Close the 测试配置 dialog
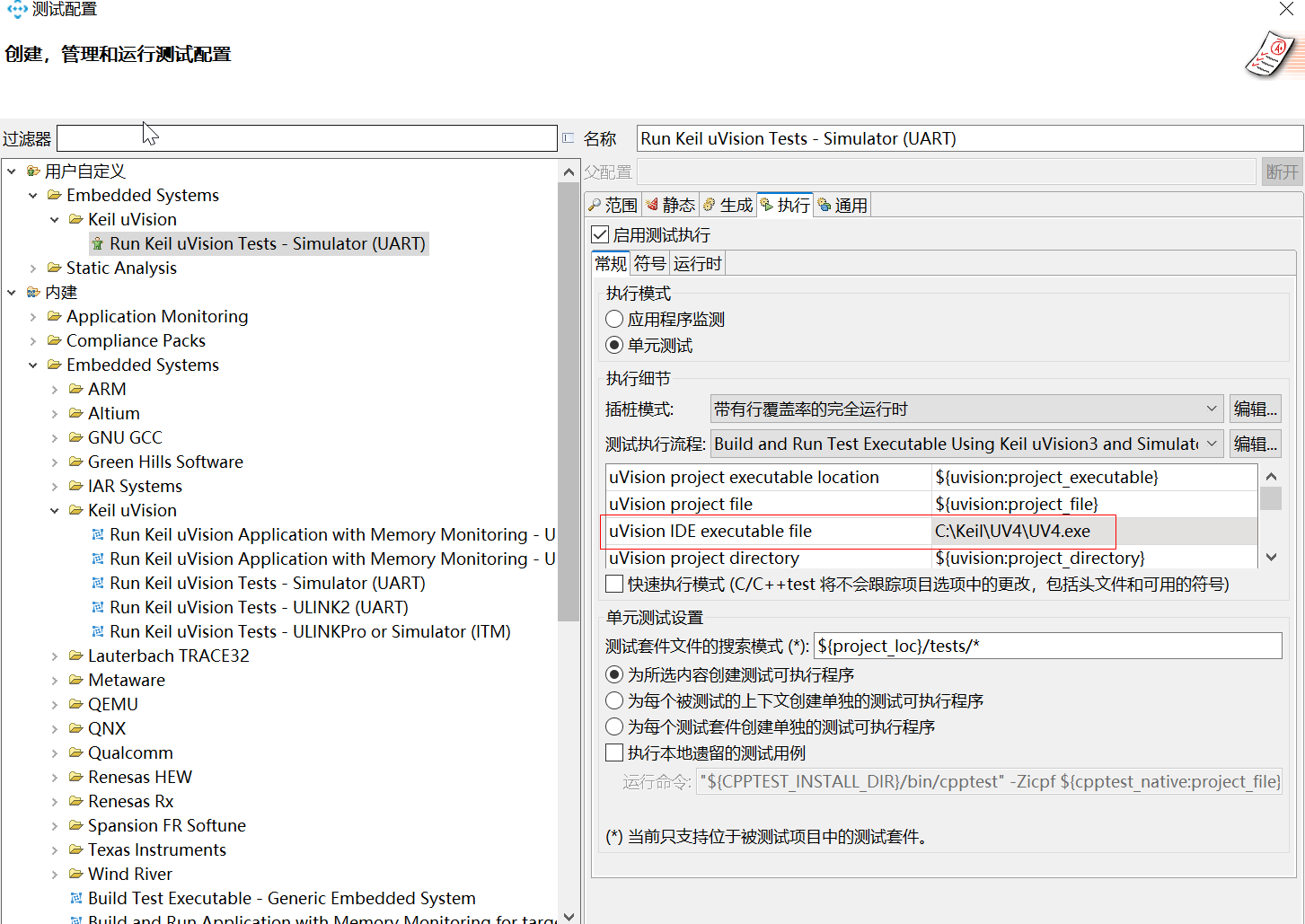Screen dimensions: 1305x924 [1286, 9]
